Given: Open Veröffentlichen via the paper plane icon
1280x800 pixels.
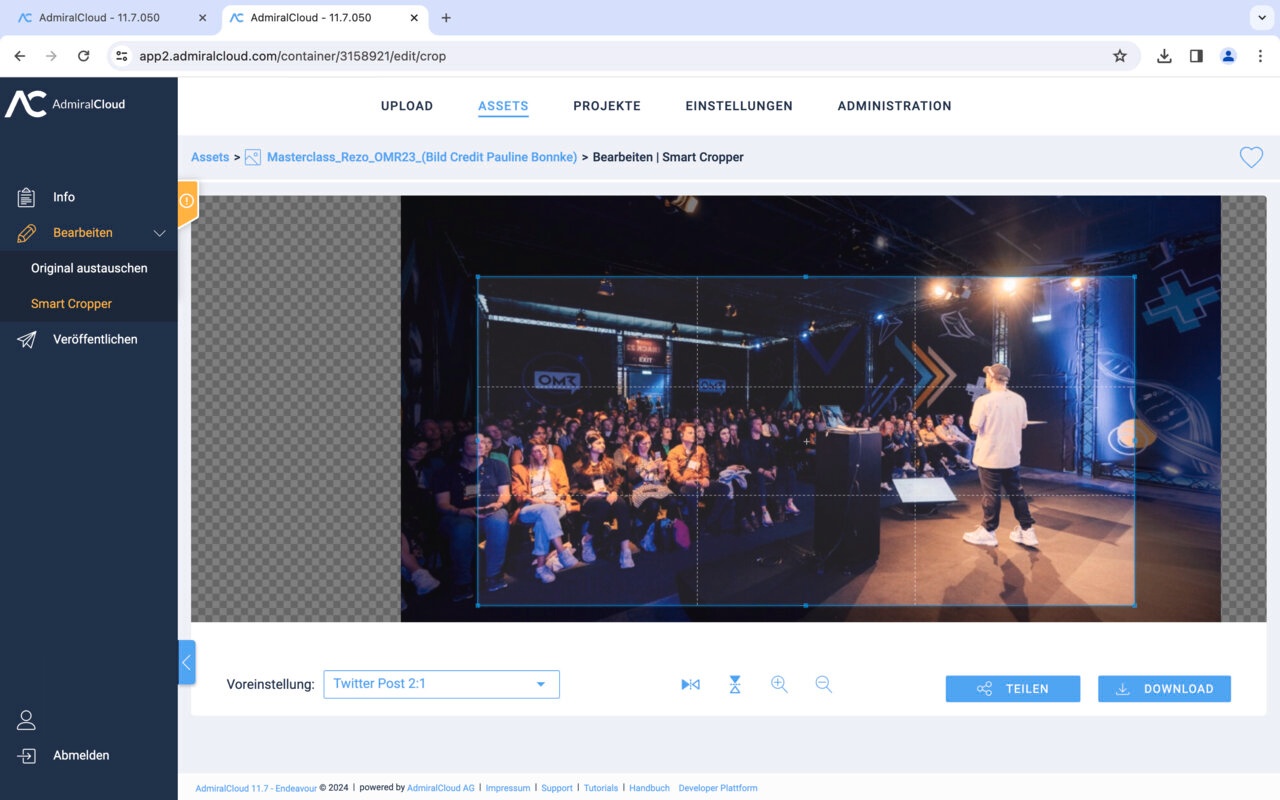Looking at the screenshot, I should (24, 339).
